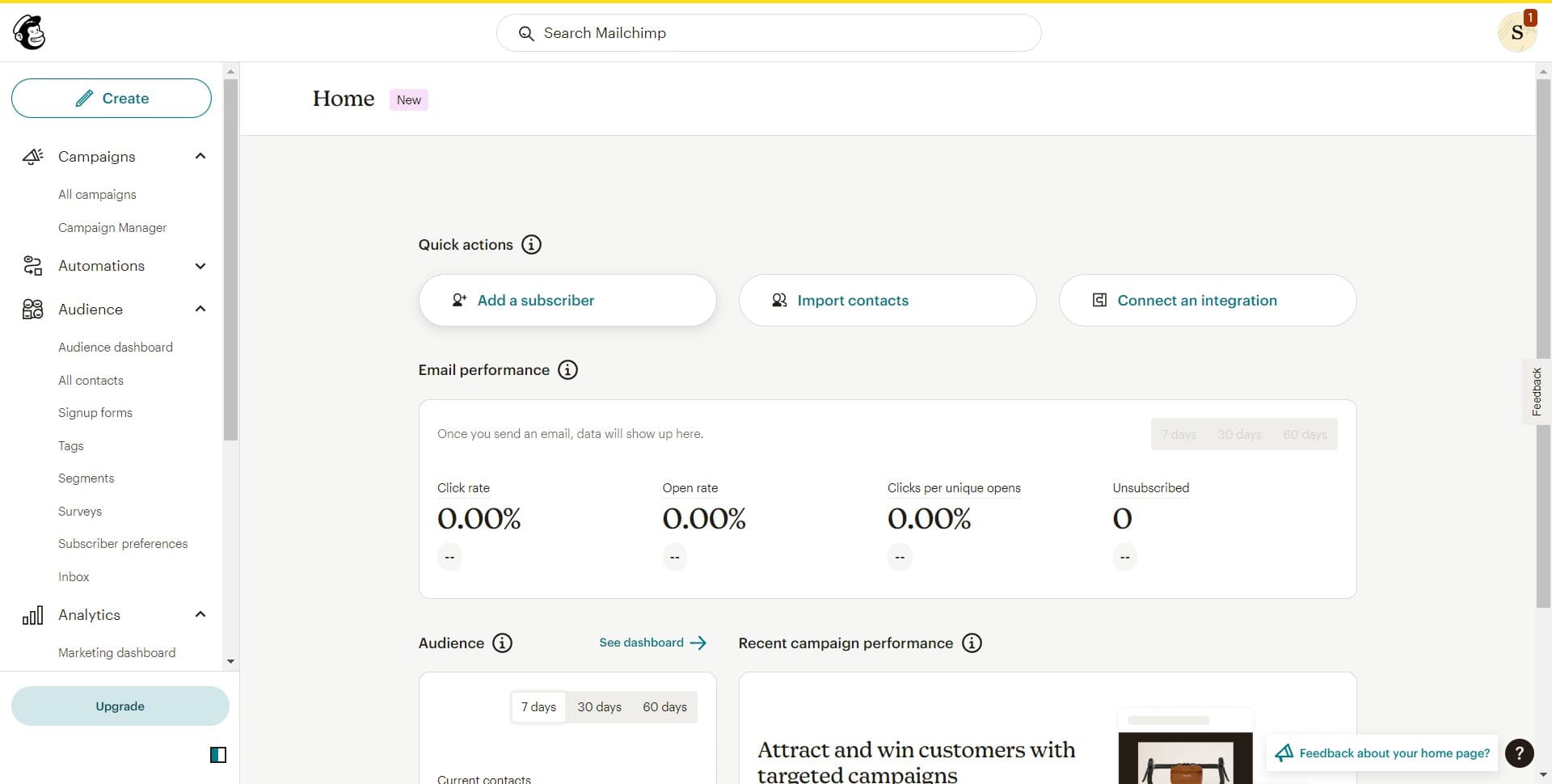This screenshot has width=1552, height=784.
Task: Click the Add a subscriber button
Action: [x=567, y=301]
